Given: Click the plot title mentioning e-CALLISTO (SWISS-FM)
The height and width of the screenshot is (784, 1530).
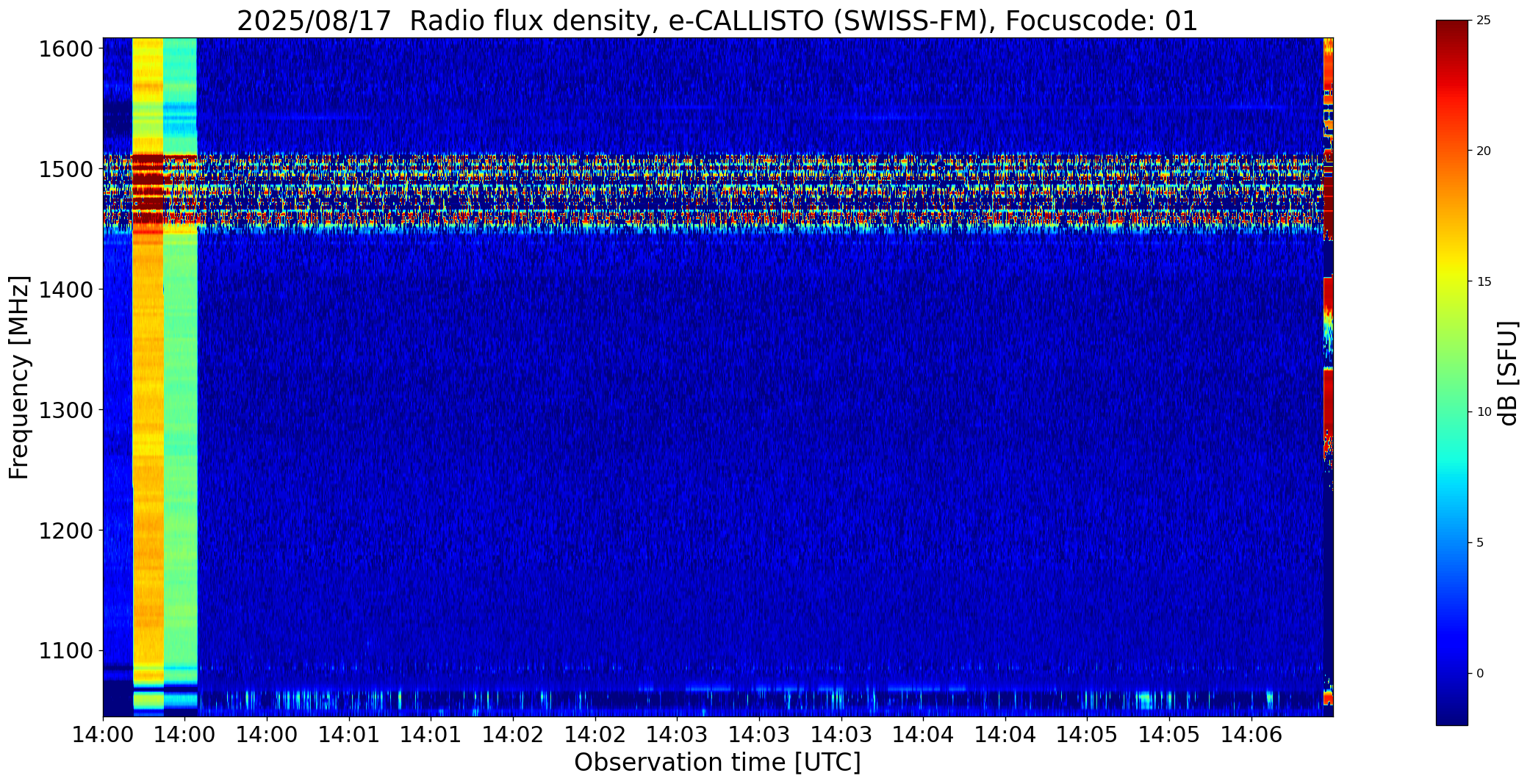Looking at the screenshot, I should [x=717, y=21].
